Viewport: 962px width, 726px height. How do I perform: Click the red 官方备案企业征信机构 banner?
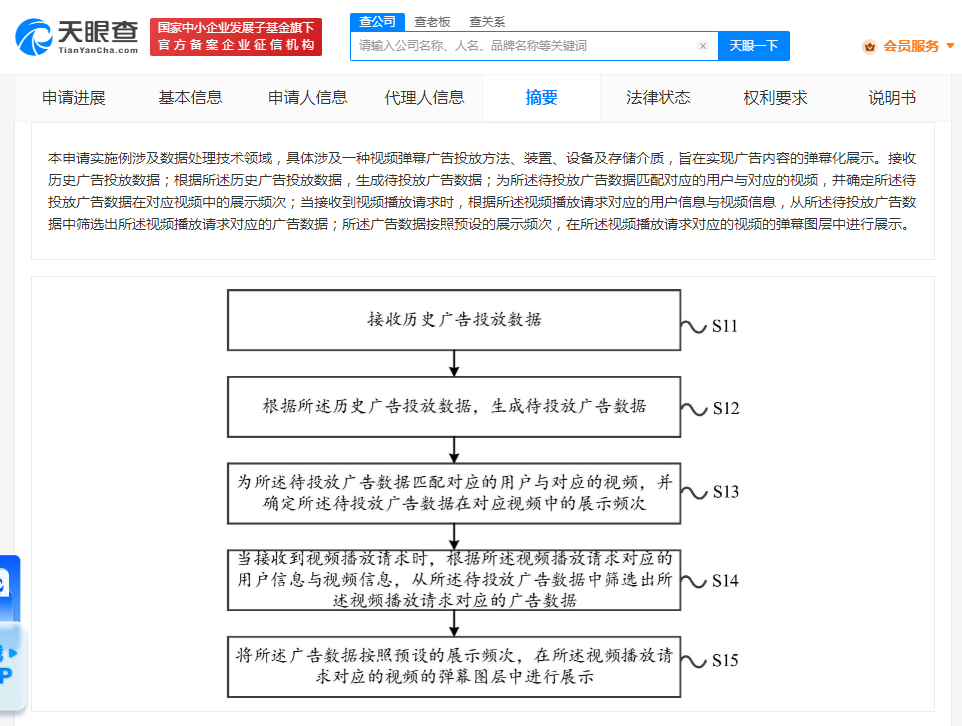pyautogui.click(x=236, y=37)
